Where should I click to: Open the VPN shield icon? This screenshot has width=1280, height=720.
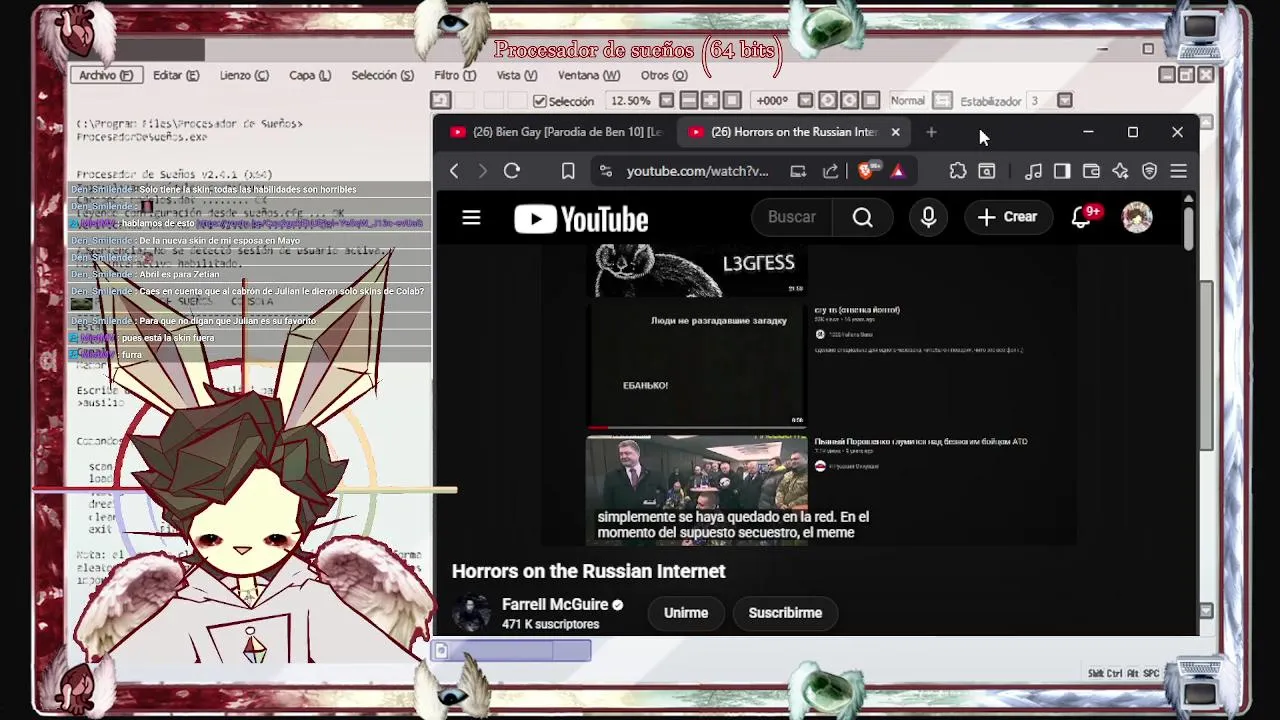tap(1149, 171)
